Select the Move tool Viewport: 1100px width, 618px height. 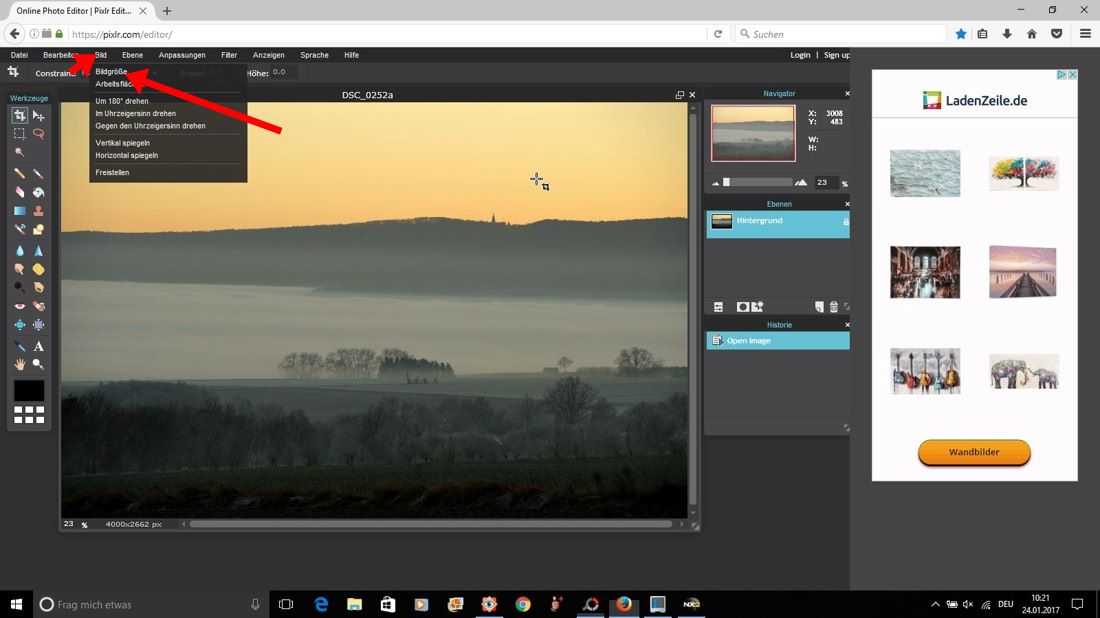[39, 115]
